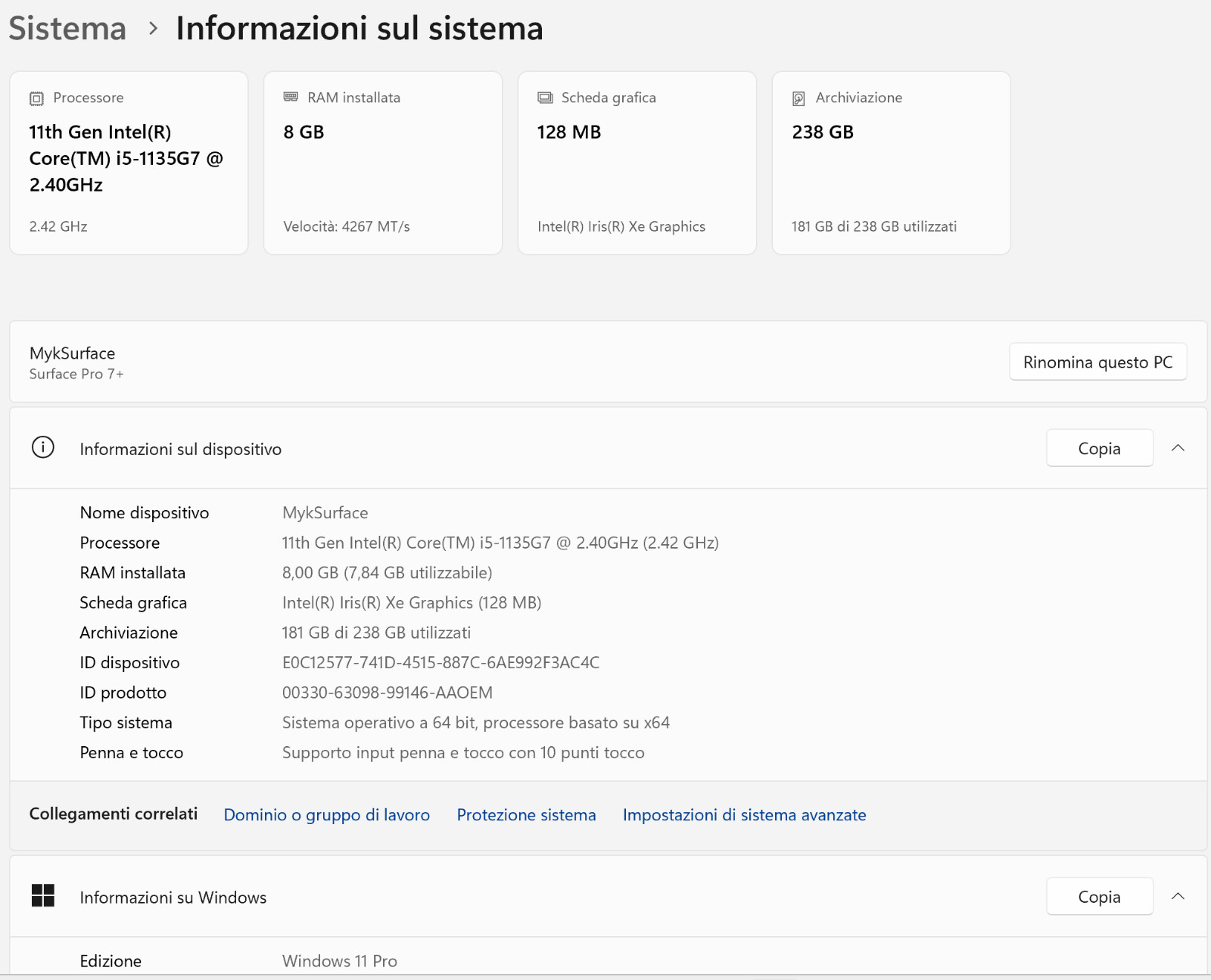Click Rinomina questo PC button

point(1097,362)
